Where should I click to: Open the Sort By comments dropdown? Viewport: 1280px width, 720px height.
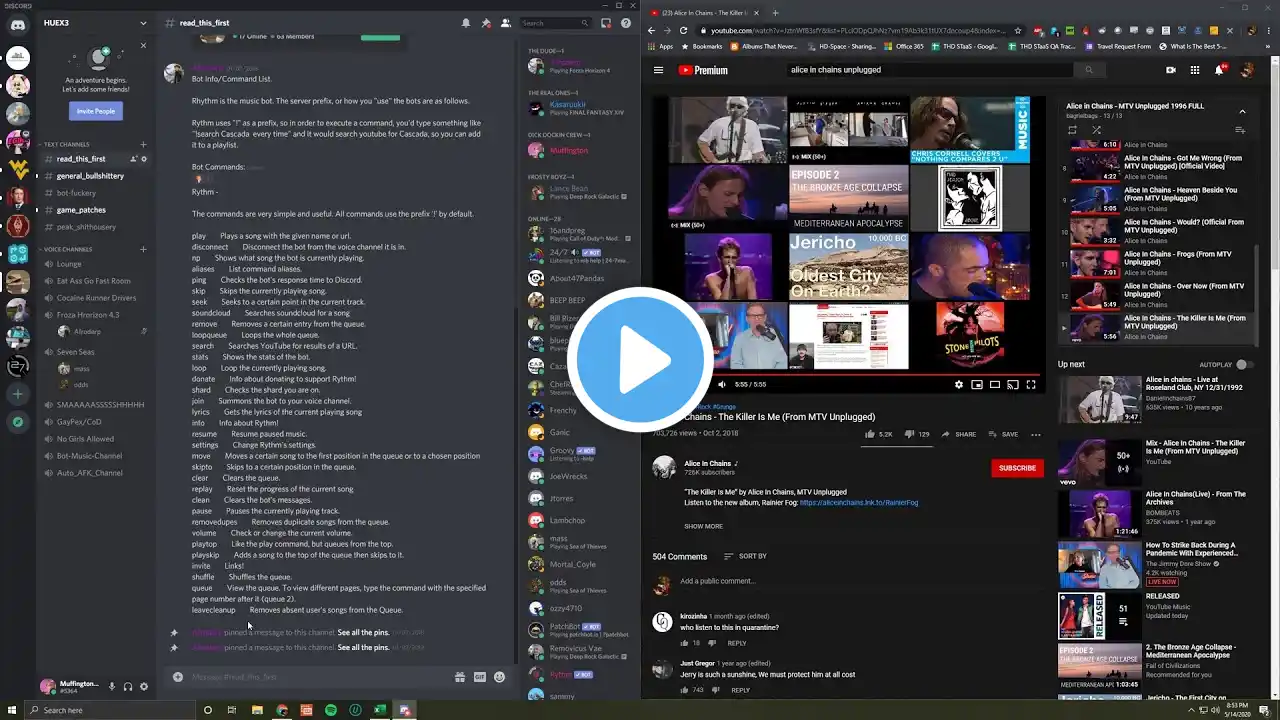[x=745, y=556]
